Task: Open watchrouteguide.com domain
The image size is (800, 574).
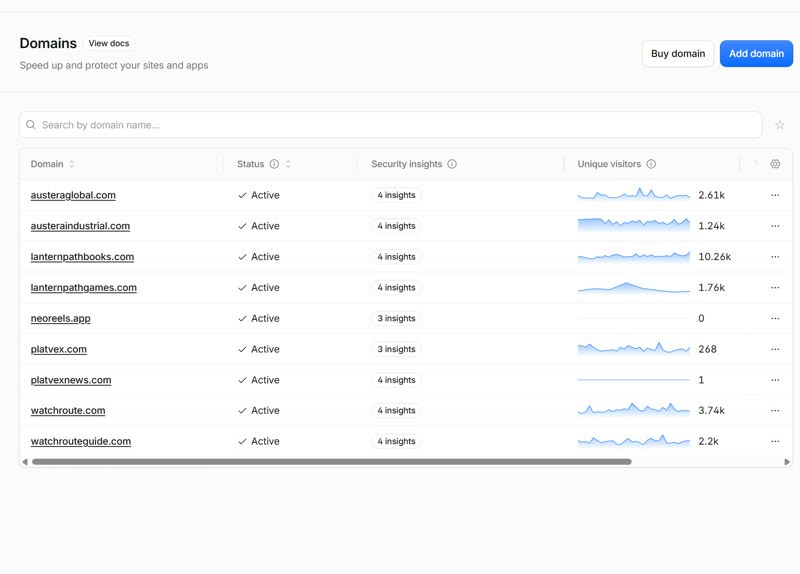Action: tap(81, 441)
